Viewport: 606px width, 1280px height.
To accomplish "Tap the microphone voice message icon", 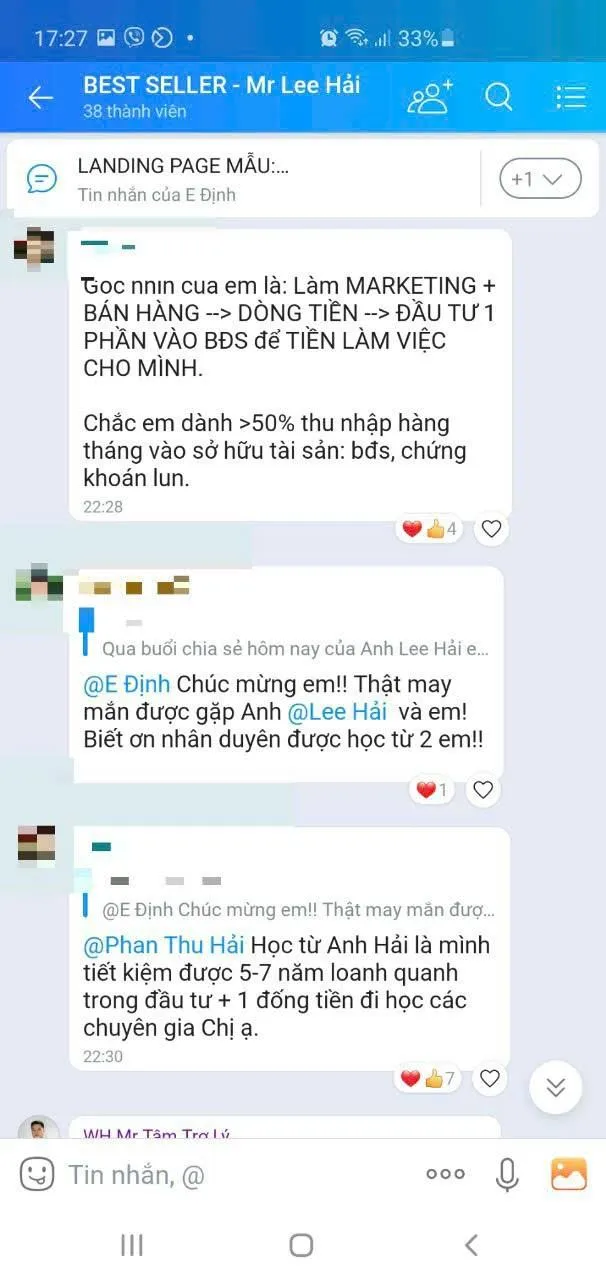I will click(508, 1174).
